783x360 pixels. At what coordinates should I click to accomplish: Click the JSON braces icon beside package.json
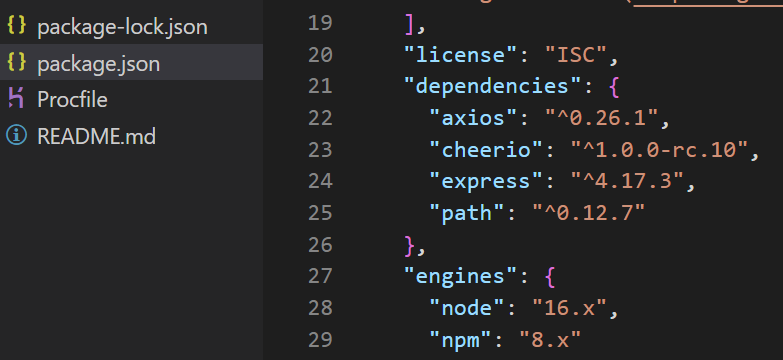point(16,62)
